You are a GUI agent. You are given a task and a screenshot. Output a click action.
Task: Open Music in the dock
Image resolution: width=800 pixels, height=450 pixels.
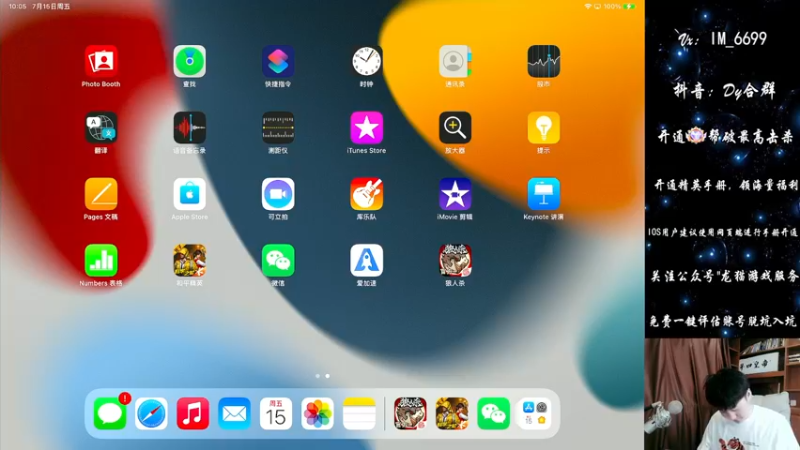193,413
